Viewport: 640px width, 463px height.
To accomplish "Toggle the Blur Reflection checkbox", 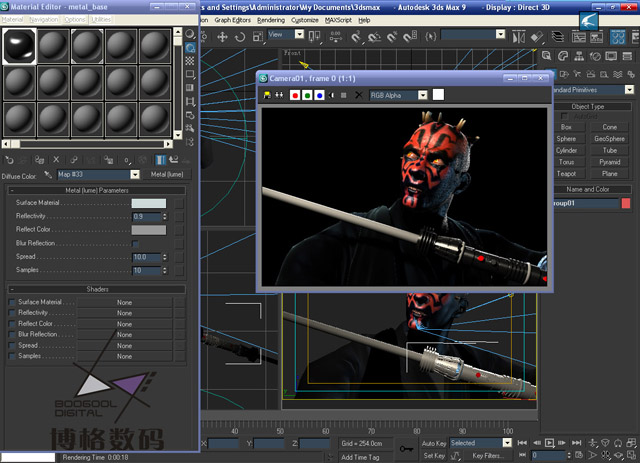I will [x=134, y=243].
